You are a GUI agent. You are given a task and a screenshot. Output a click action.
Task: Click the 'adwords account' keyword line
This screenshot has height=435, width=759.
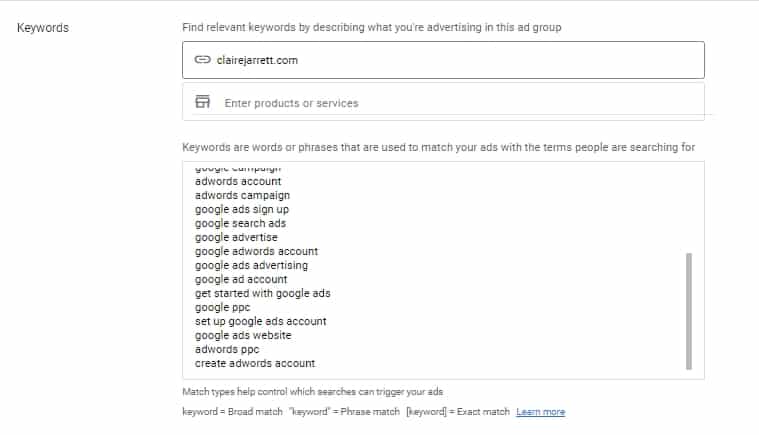tap(238, 182)
